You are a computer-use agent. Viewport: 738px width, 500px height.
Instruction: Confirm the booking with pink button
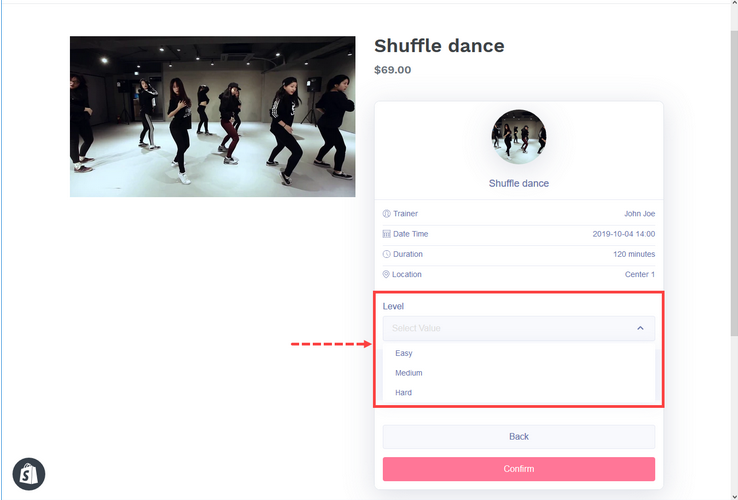click(x=519, y=469)
